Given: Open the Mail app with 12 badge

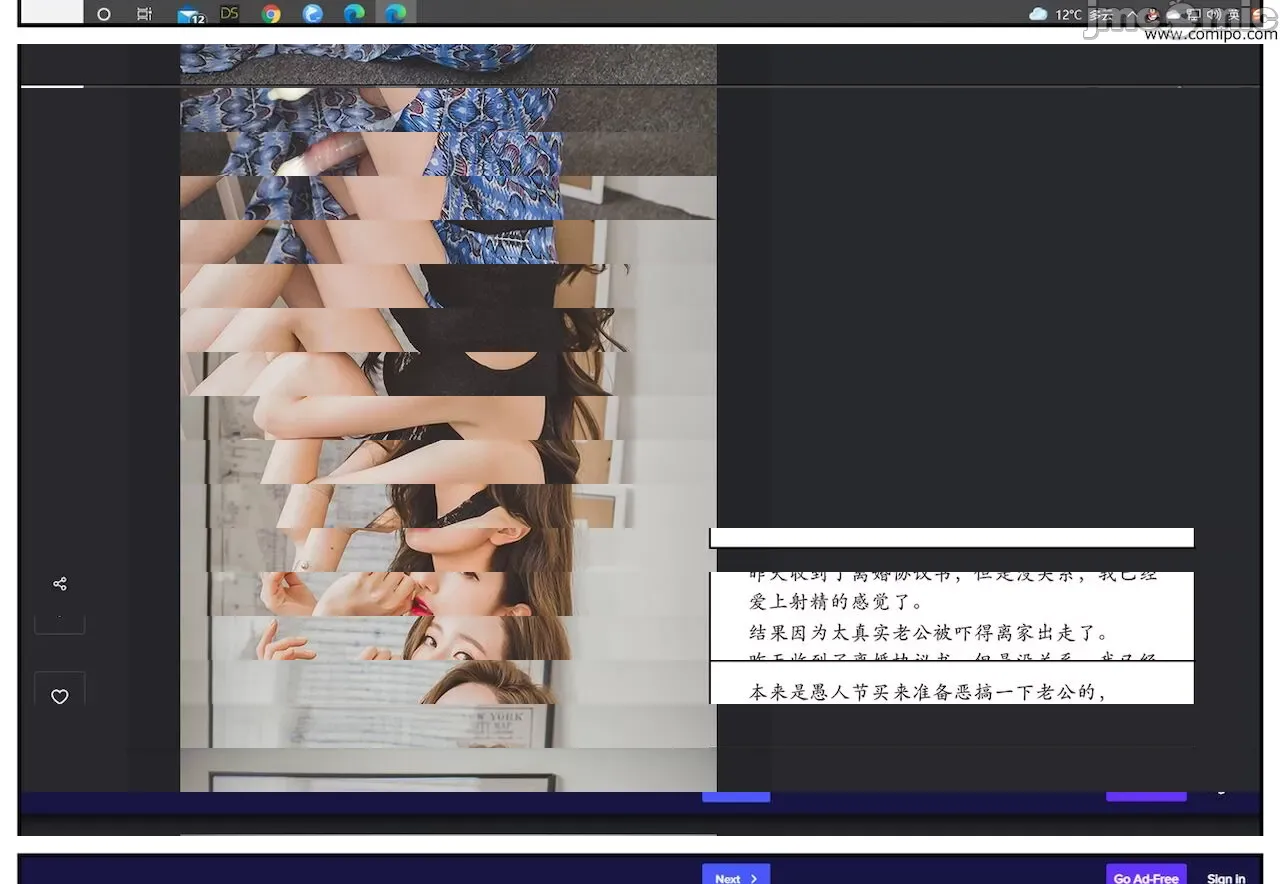Looking at the screenshot, I should (189, 15).
